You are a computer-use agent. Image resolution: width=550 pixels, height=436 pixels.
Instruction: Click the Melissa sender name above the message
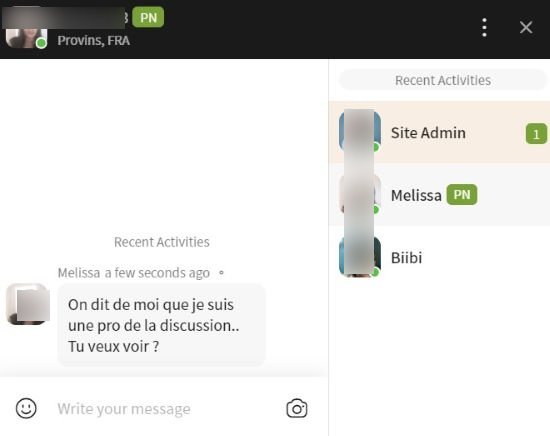click(x=79, y=273)
